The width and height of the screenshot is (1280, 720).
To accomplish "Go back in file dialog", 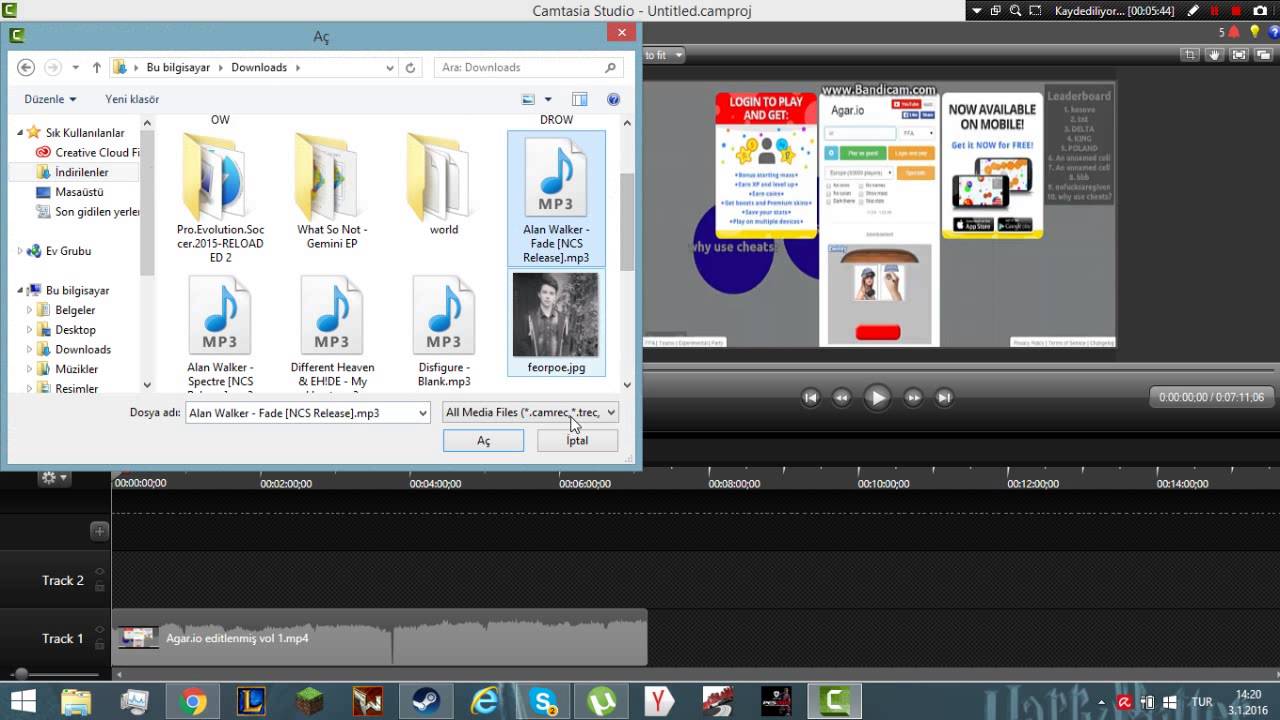I will pyautogui.click(x=26, y=67).
